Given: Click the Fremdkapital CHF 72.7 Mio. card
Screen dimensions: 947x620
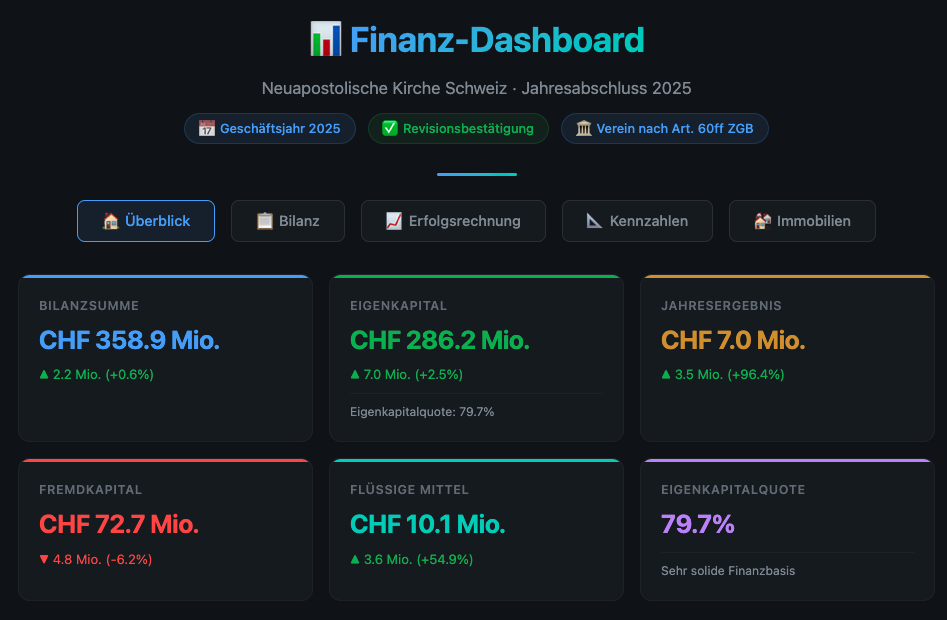Looking at the screenshot, I should 165,529.
